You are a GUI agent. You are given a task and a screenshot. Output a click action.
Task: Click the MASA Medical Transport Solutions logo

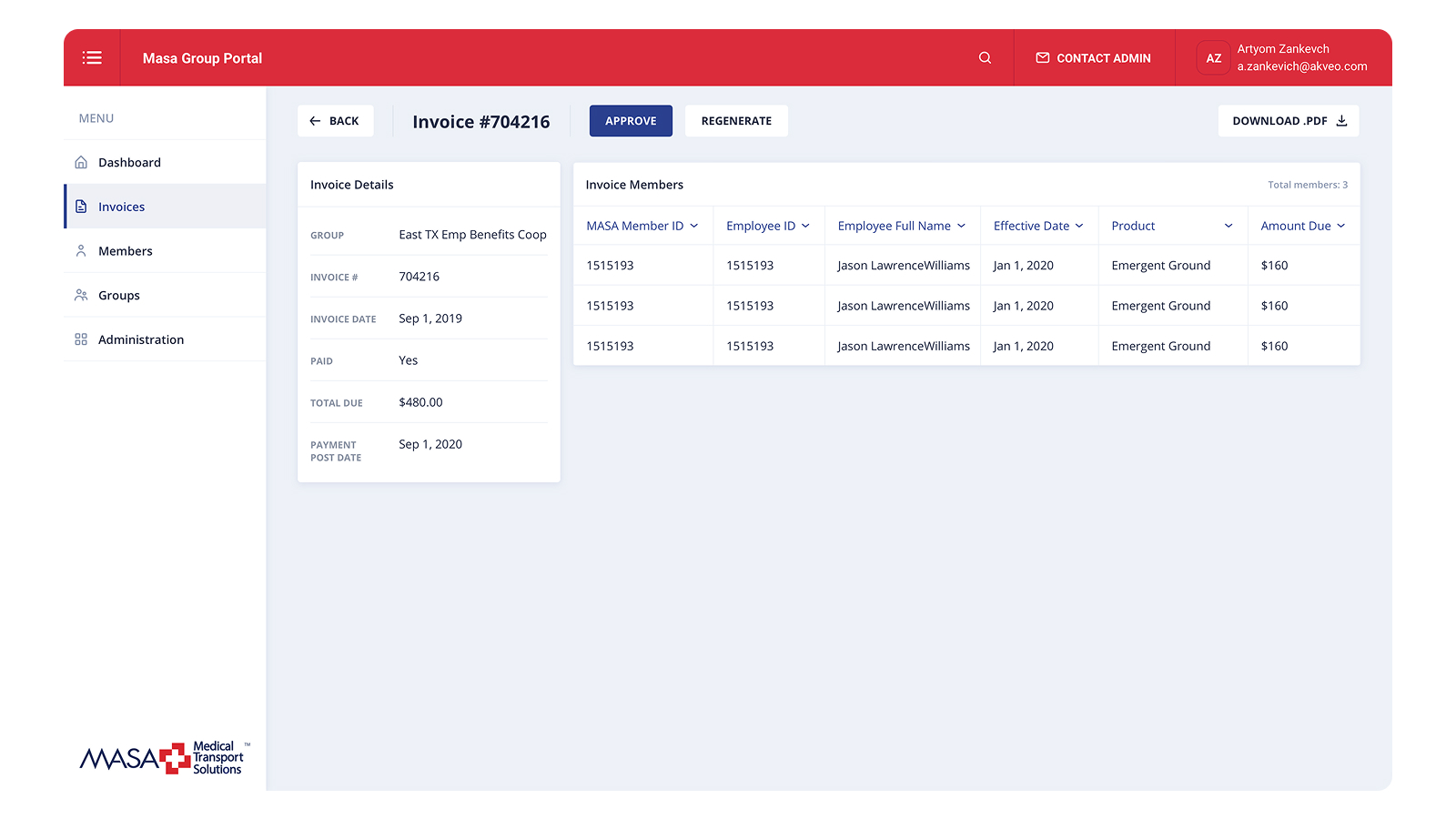165,757
